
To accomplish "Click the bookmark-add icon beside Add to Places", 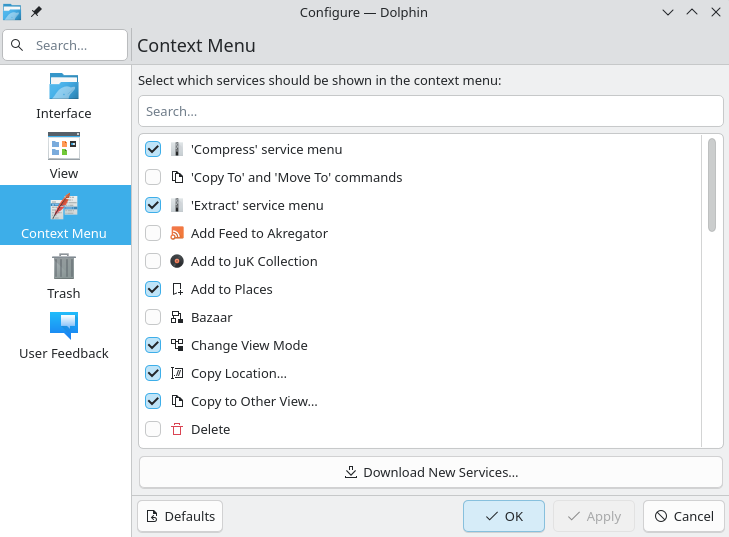I will pyautogui.click(x=177, y=289).
